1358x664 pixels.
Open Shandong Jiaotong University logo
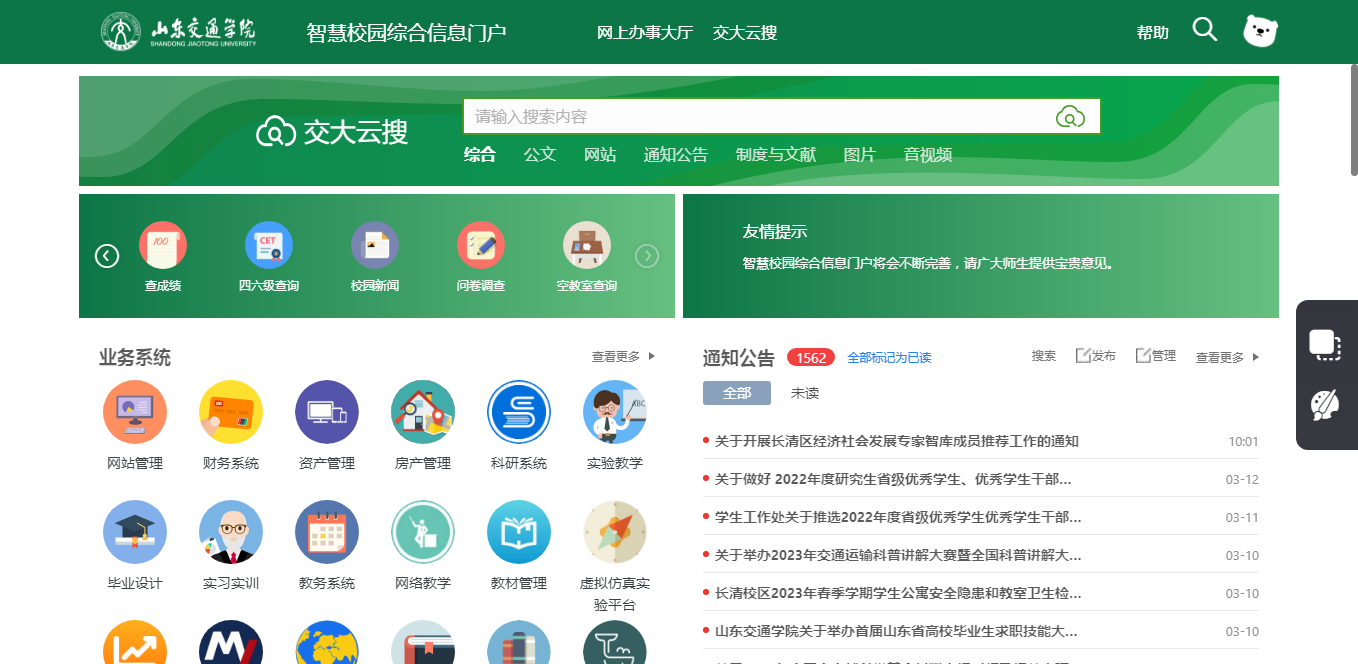point(178,31)
